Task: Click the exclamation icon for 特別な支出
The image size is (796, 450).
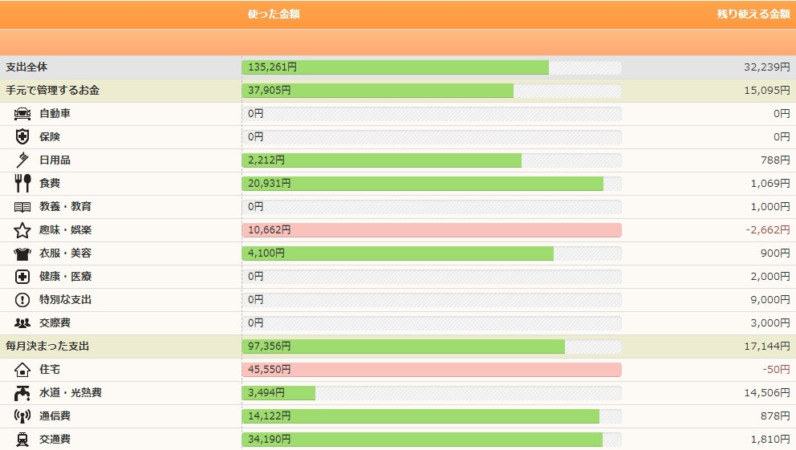Action: [x=22, y=300]
